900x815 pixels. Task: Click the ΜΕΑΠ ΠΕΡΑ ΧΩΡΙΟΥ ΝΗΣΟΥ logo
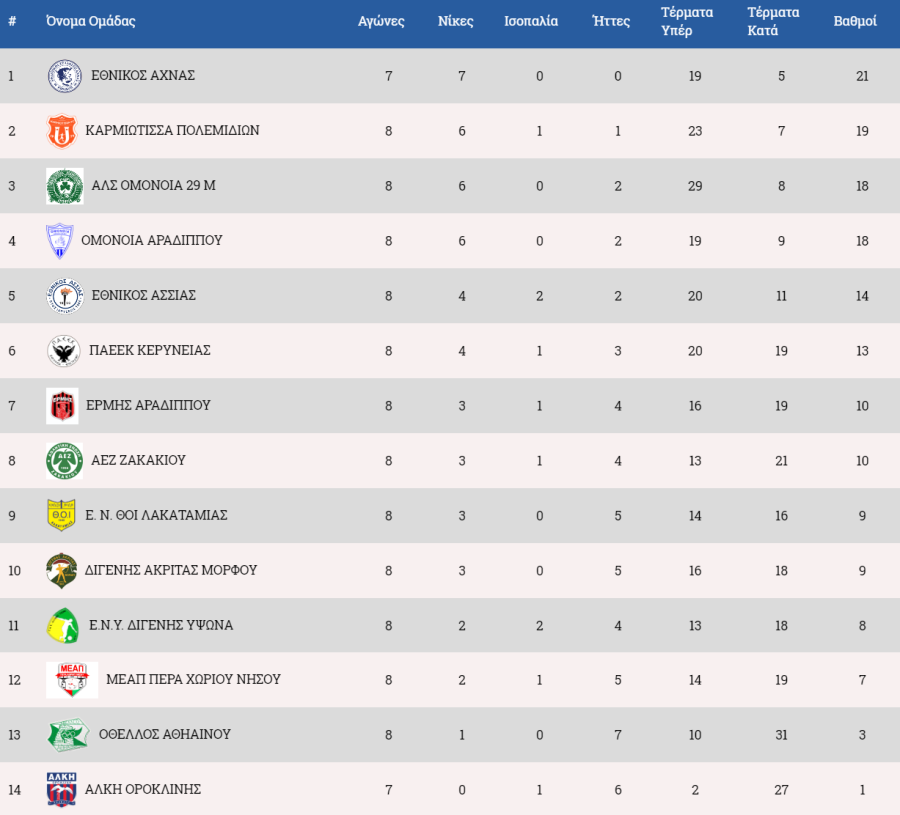coord(72,680)
